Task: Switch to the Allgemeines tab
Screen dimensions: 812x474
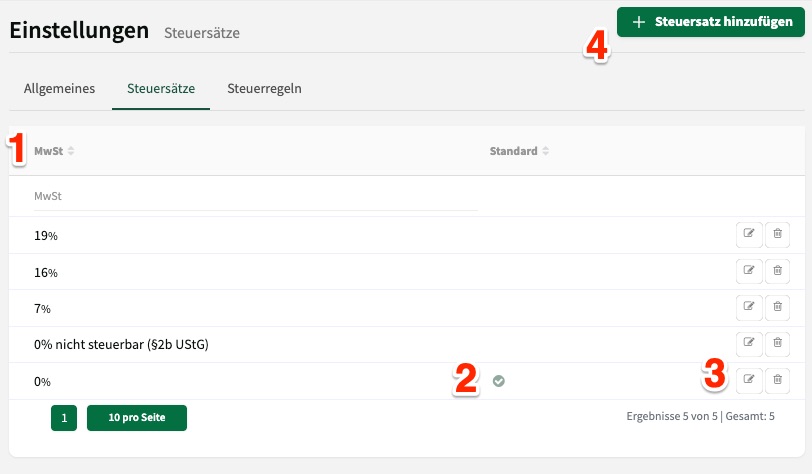Action: pyautogui.click(x=59, y=88)
